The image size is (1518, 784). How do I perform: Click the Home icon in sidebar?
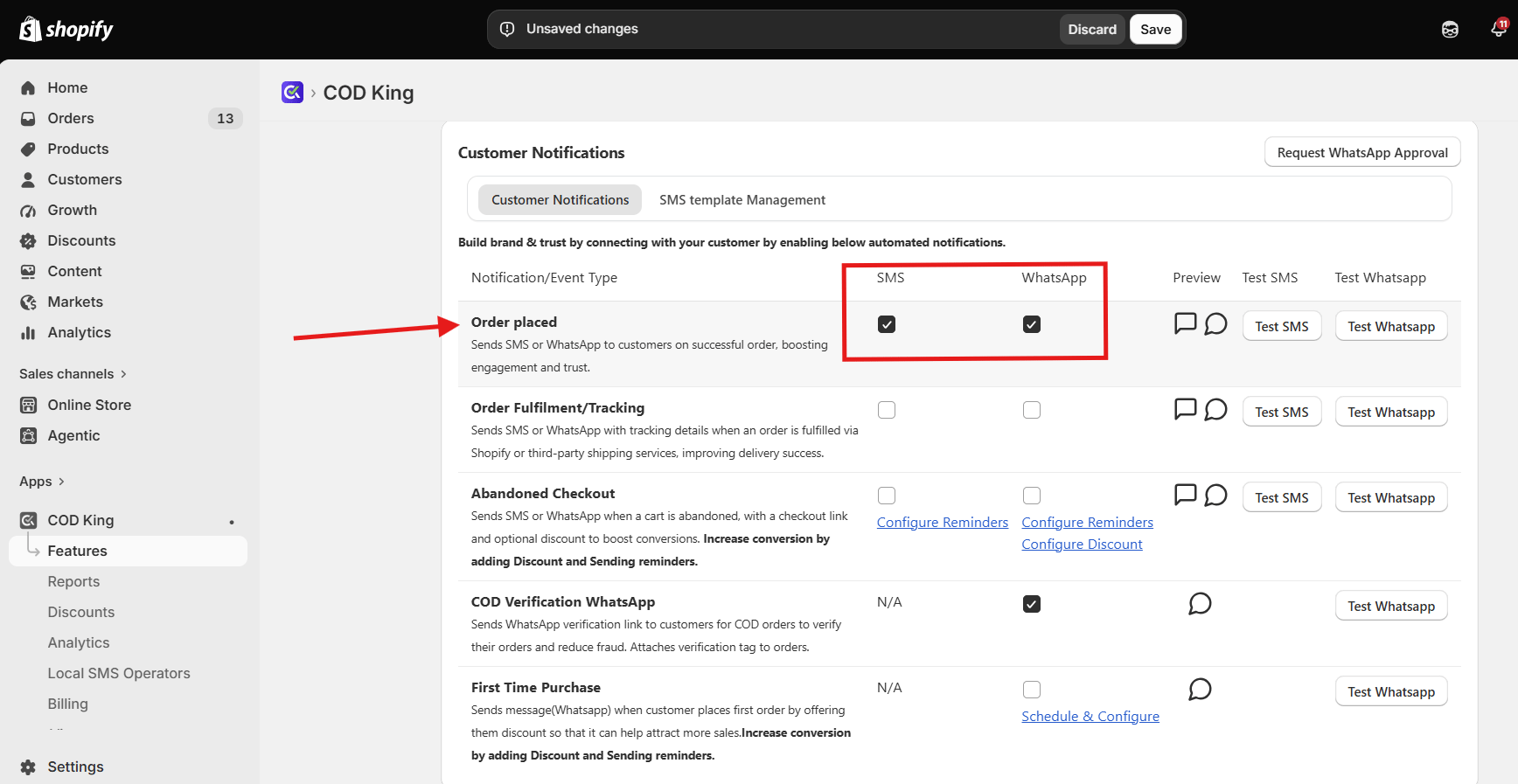[28, 87]
